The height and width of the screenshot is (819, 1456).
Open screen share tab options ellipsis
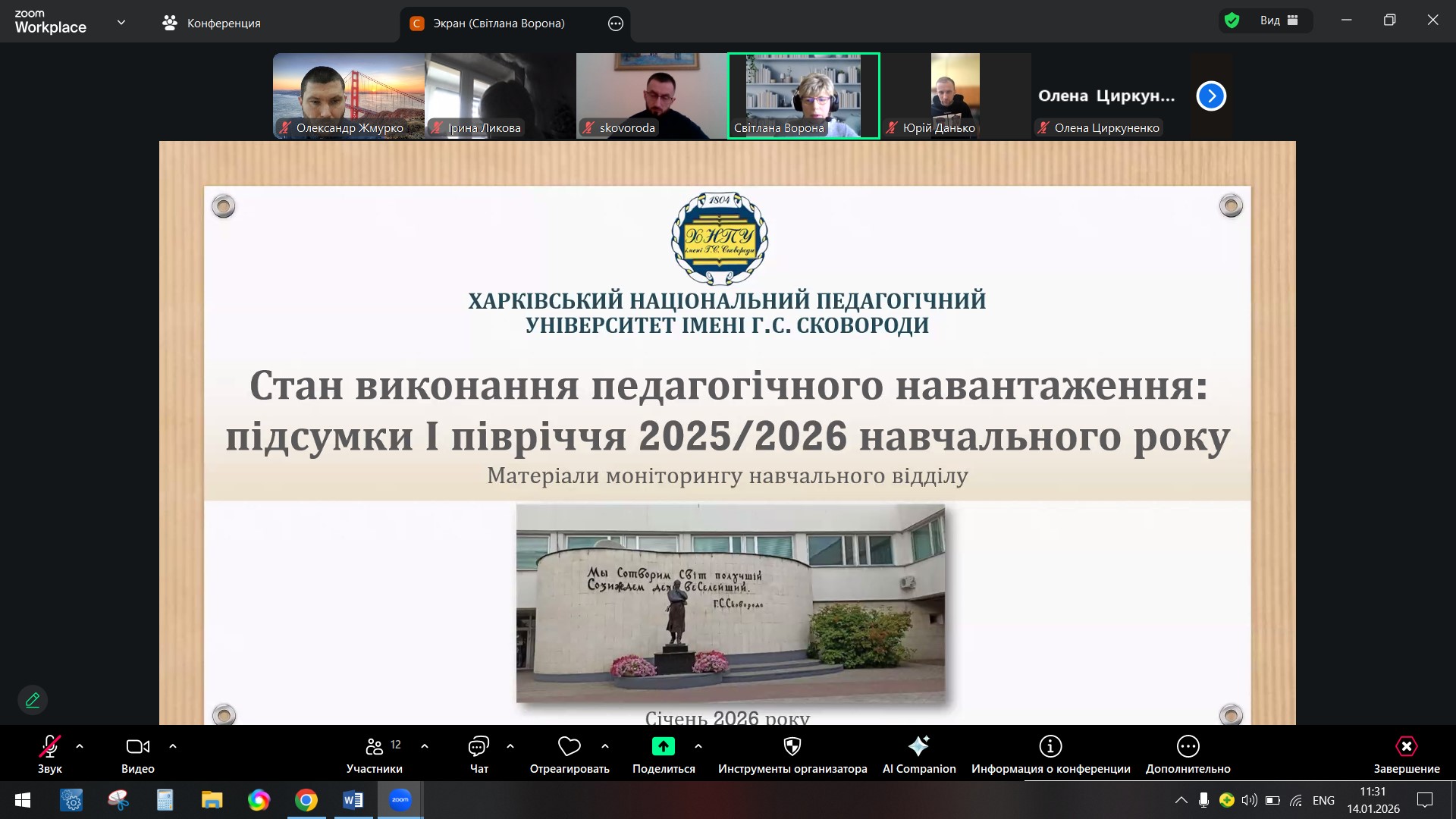(x=616, y=24)
